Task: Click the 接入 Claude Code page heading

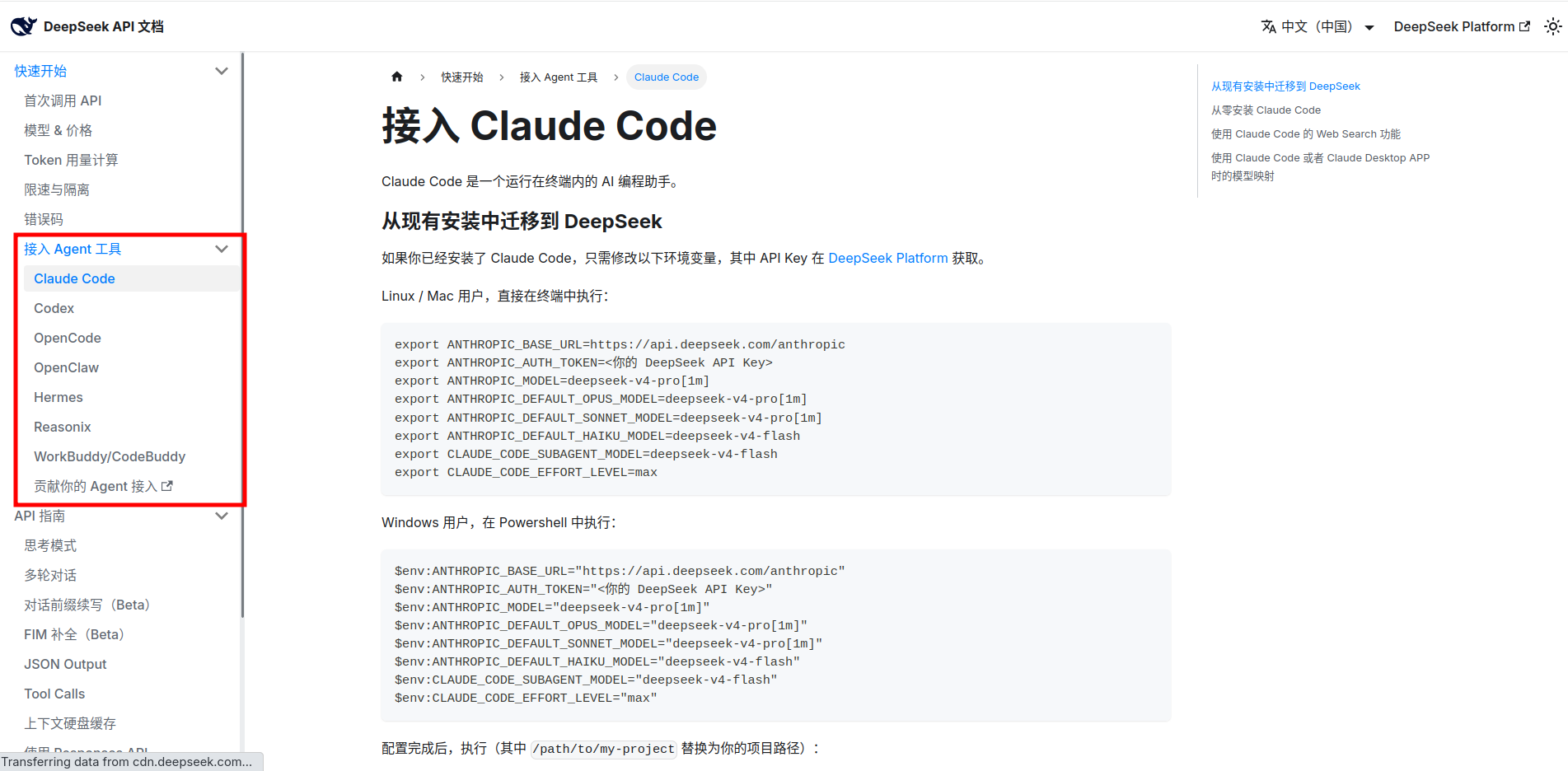Action: [x=549, y=126]
